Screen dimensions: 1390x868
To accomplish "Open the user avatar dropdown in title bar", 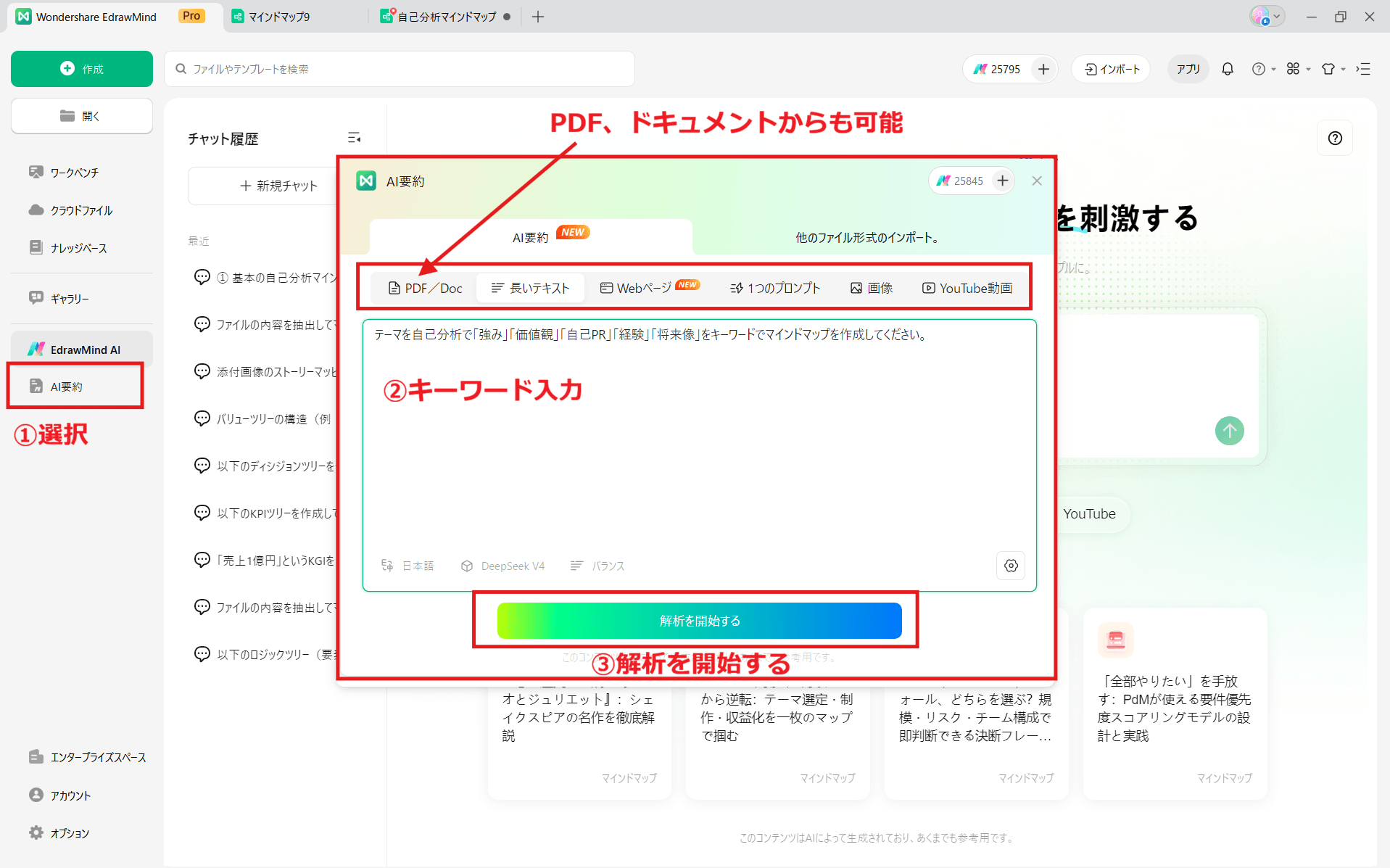I will coord(1267,16).
